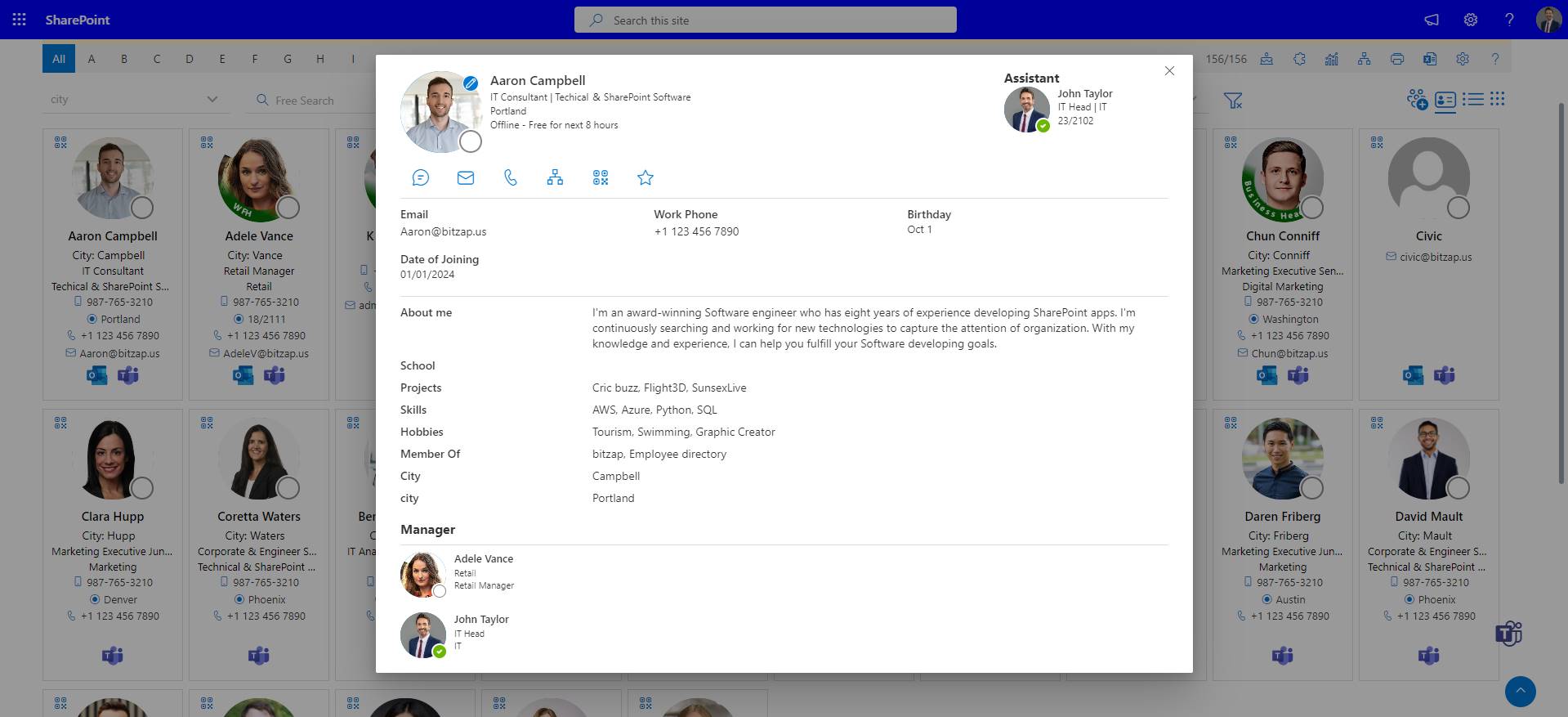Expand the city filter dropdown
This screenshot has height=717, width=1568.
click(x=134, y=100)
